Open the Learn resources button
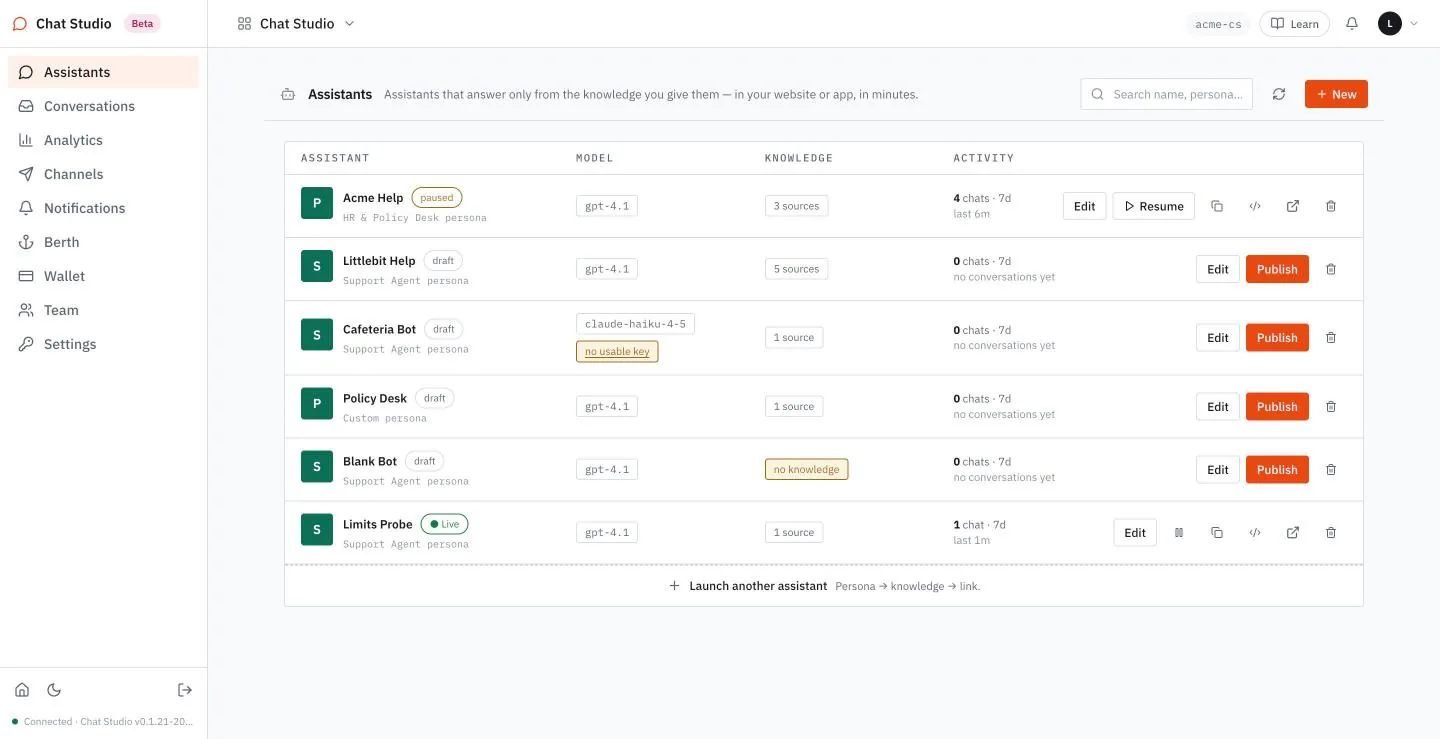This screenshot has width=1440, height=739. [x=1294, y=24]
